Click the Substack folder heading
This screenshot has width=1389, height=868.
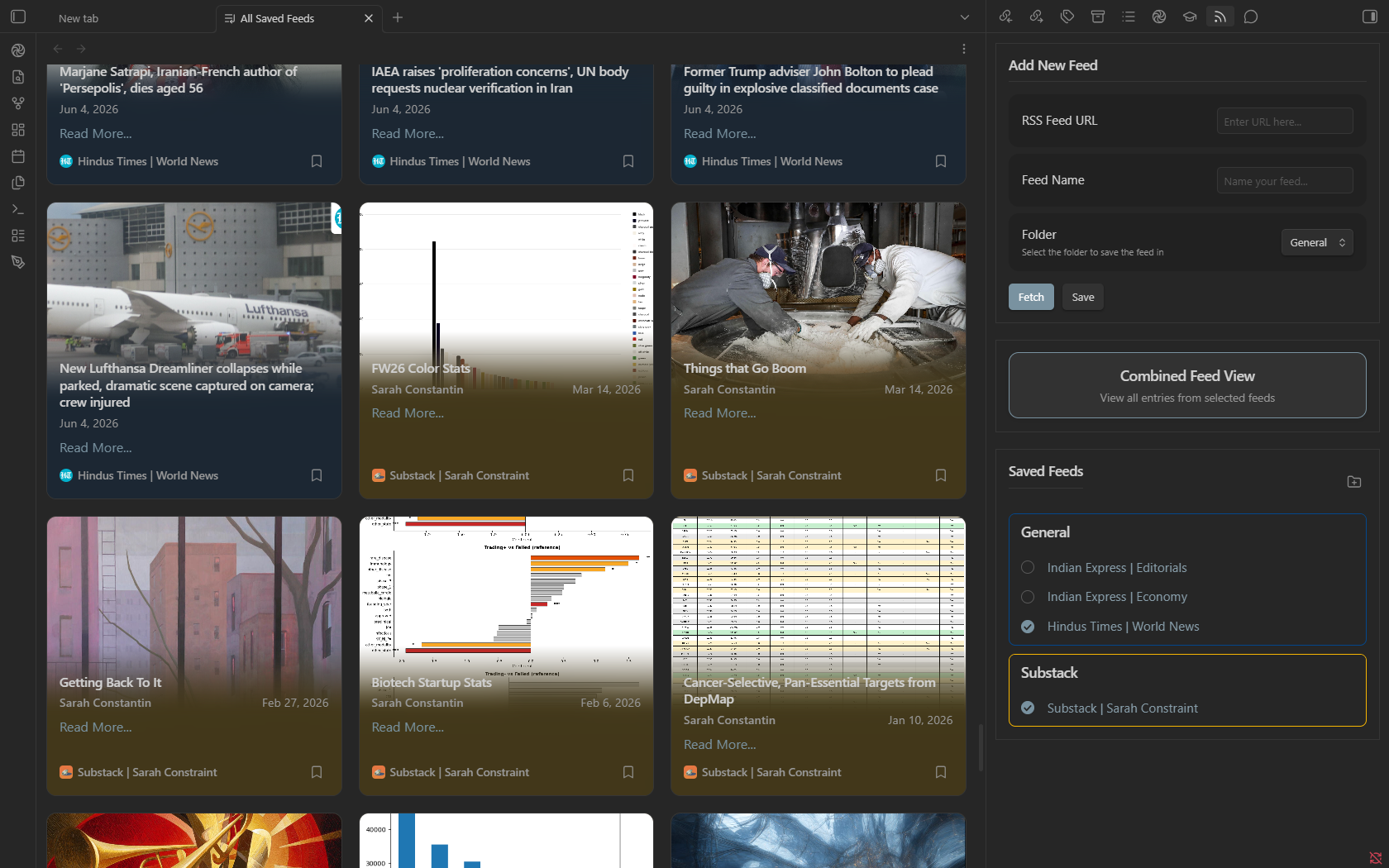pos(1049,673)
